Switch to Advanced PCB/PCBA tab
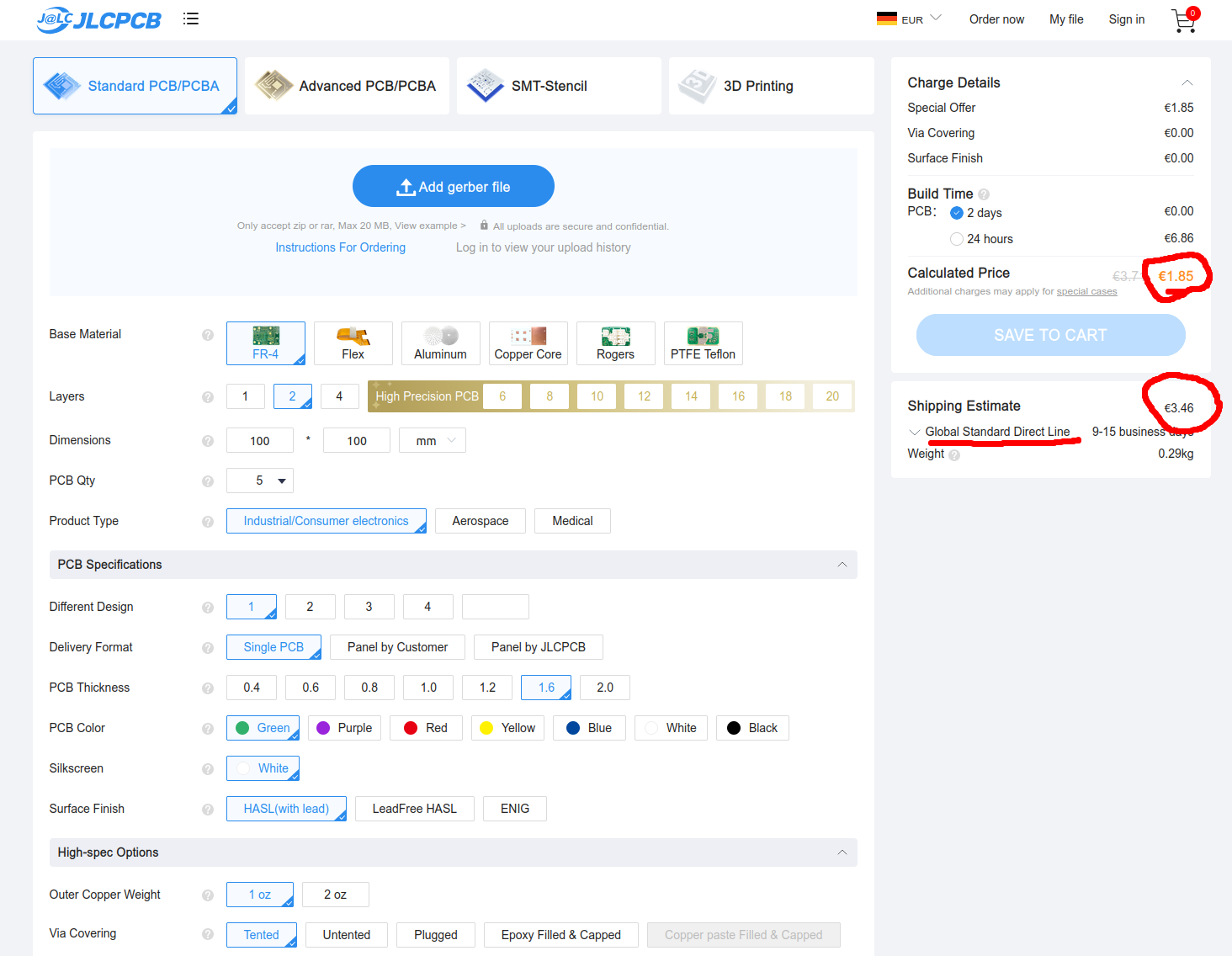 (347, 86)
